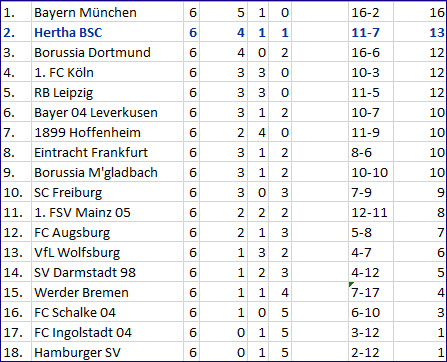Click green comment marker on 7-17 cell

[351, 284]
